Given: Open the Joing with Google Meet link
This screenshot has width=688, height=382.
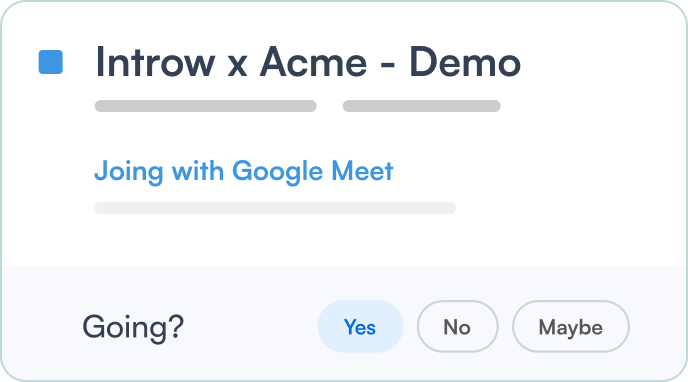Looking at the screenshot, I should [x=244, y=171].
